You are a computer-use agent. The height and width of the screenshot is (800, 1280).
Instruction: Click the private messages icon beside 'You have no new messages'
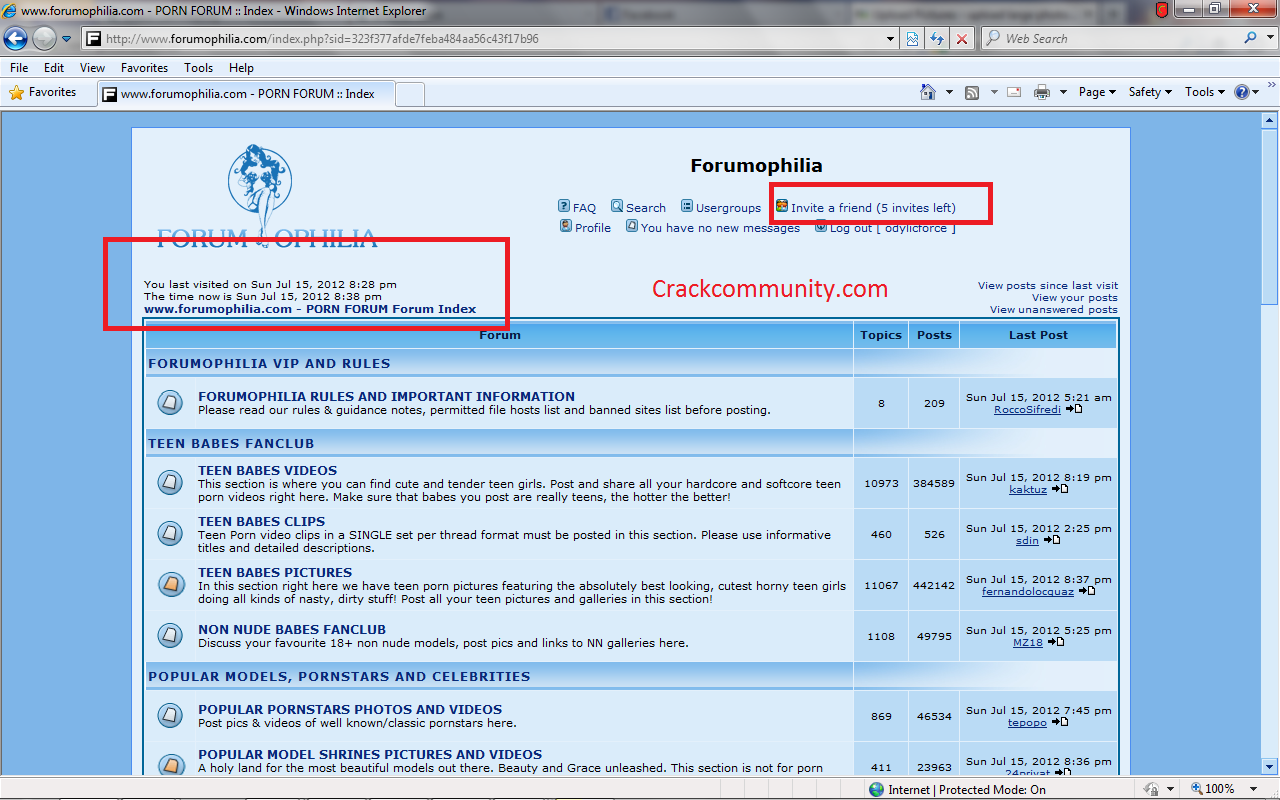click(632, 226)
